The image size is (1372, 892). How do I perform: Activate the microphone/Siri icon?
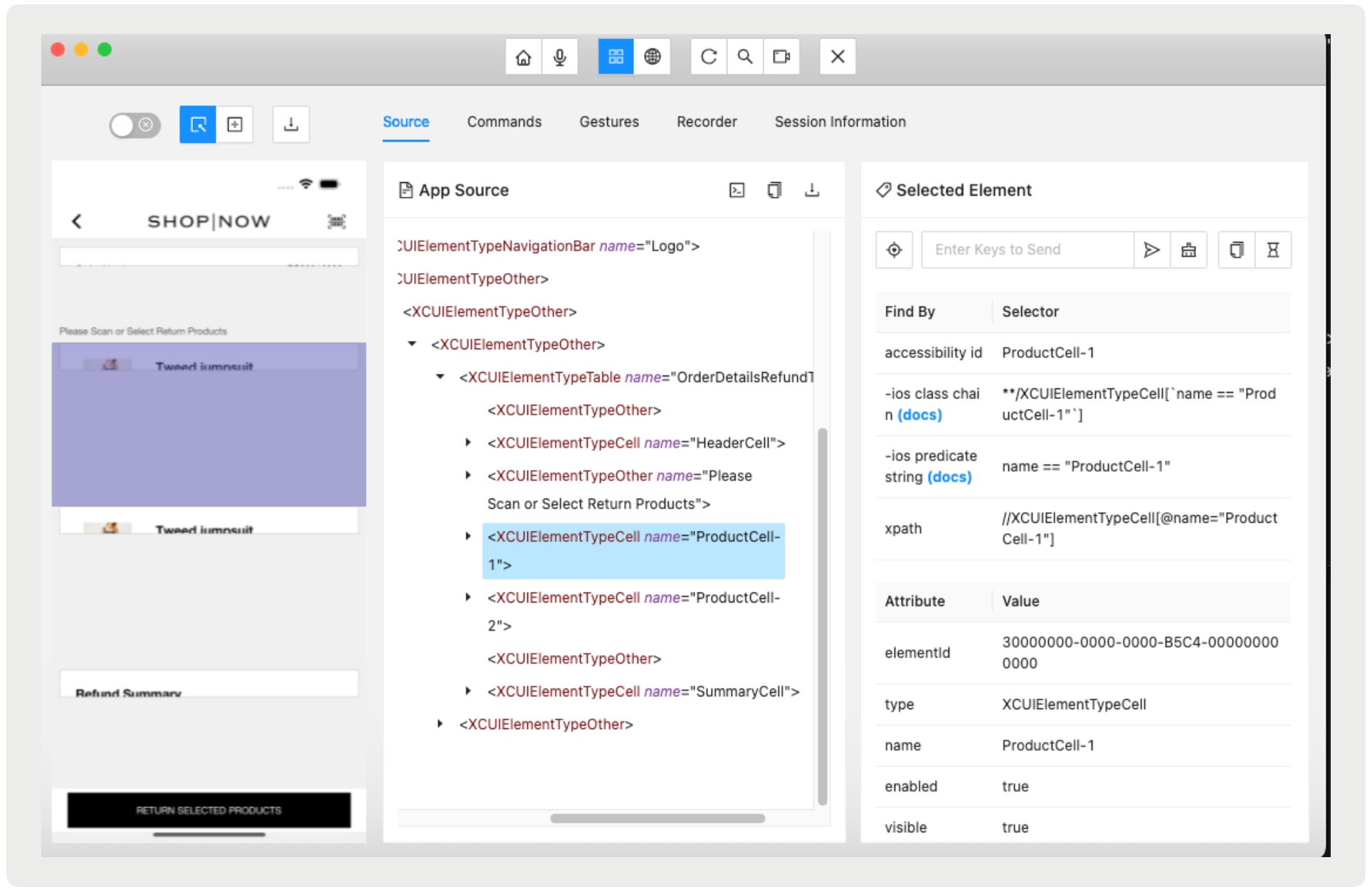tap(560, 56)
